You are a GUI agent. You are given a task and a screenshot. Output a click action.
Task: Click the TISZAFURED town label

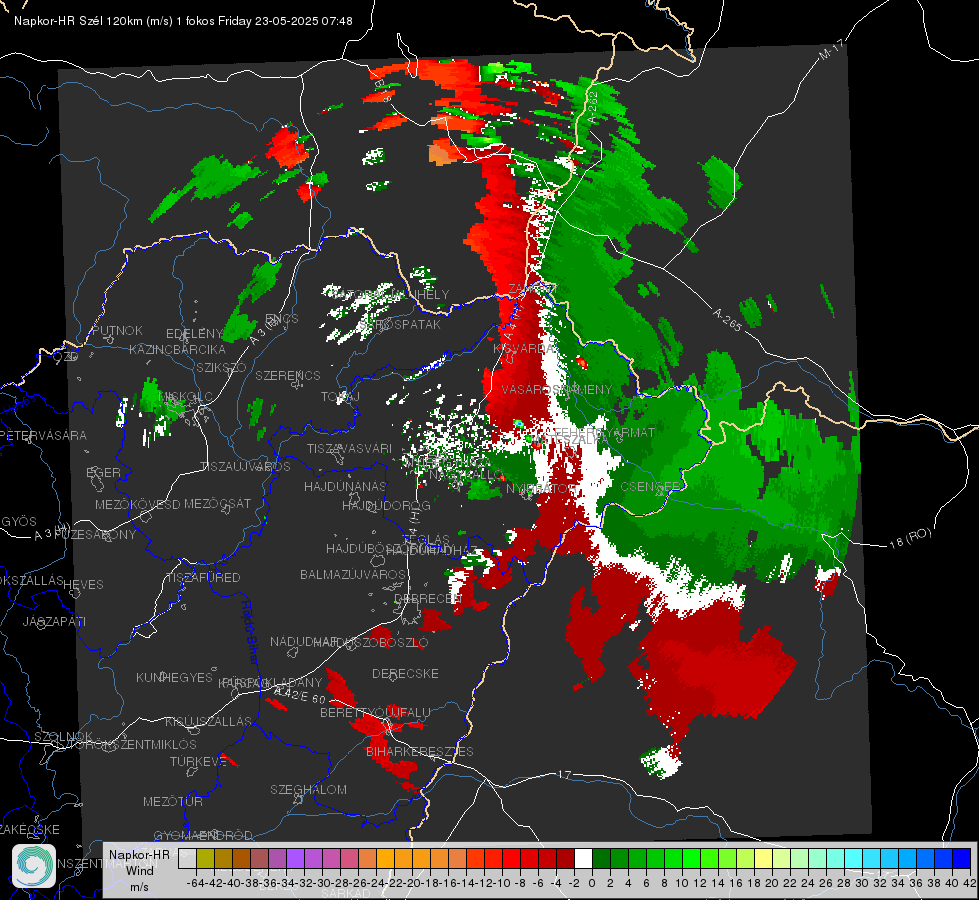[x=203, y=578]
